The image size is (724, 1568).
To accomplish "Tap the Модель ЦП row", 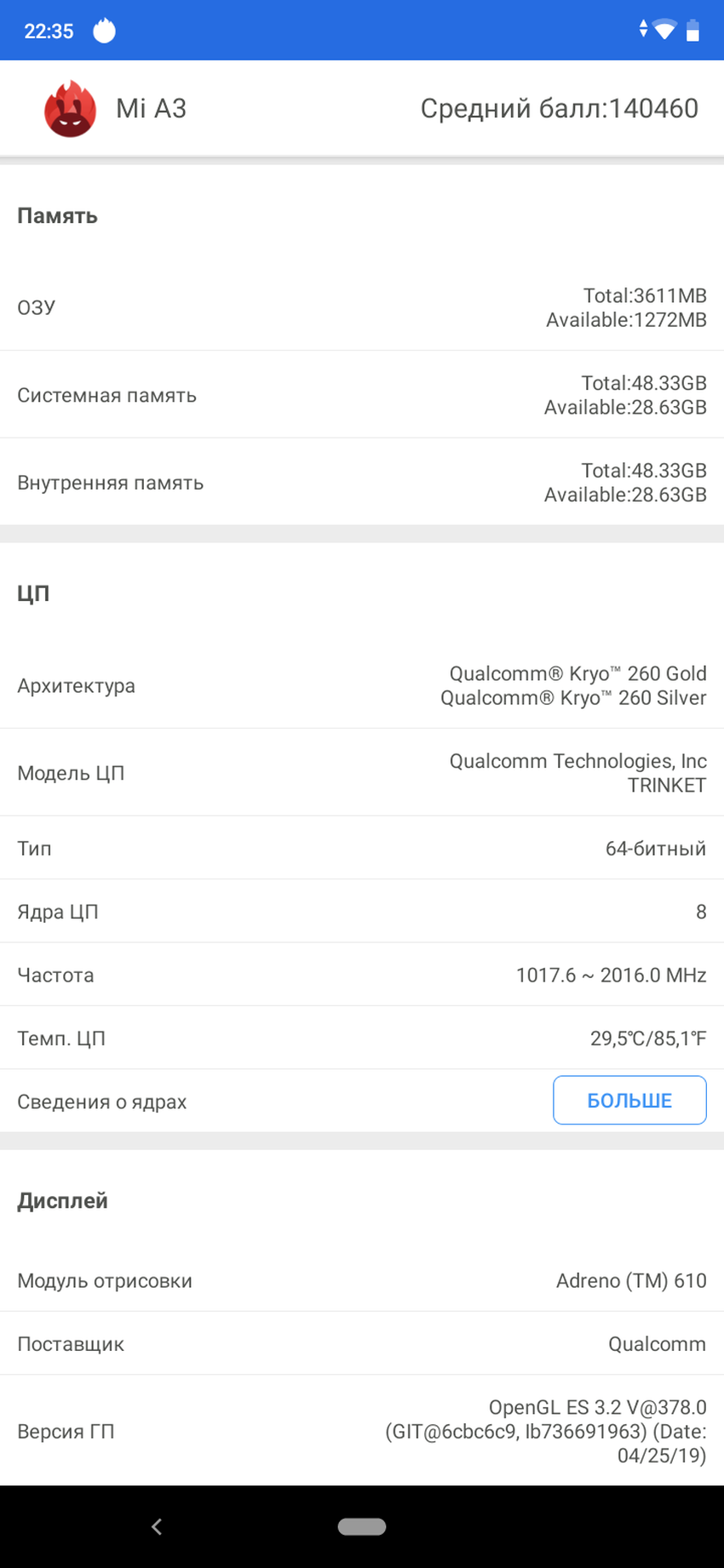I will (x=362, y=773).
